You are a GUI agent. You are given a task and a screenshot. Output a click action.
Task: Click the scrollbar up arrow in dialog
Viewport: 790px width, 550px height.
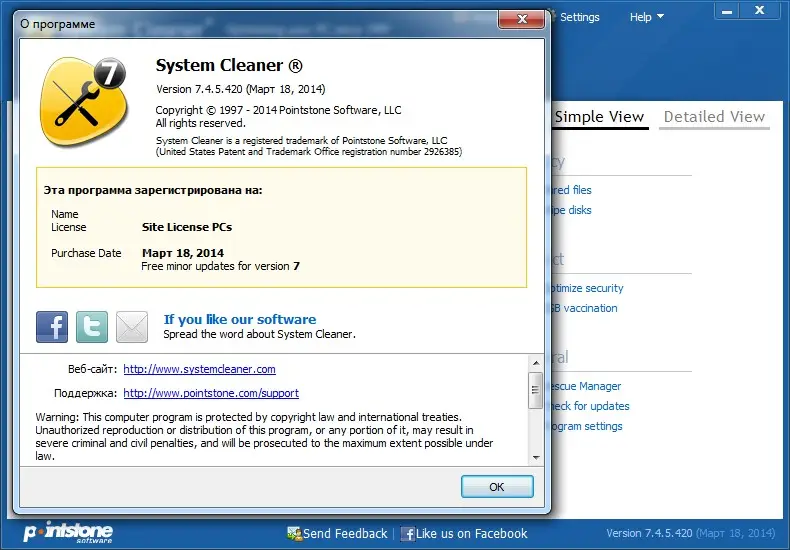[536, 363]
